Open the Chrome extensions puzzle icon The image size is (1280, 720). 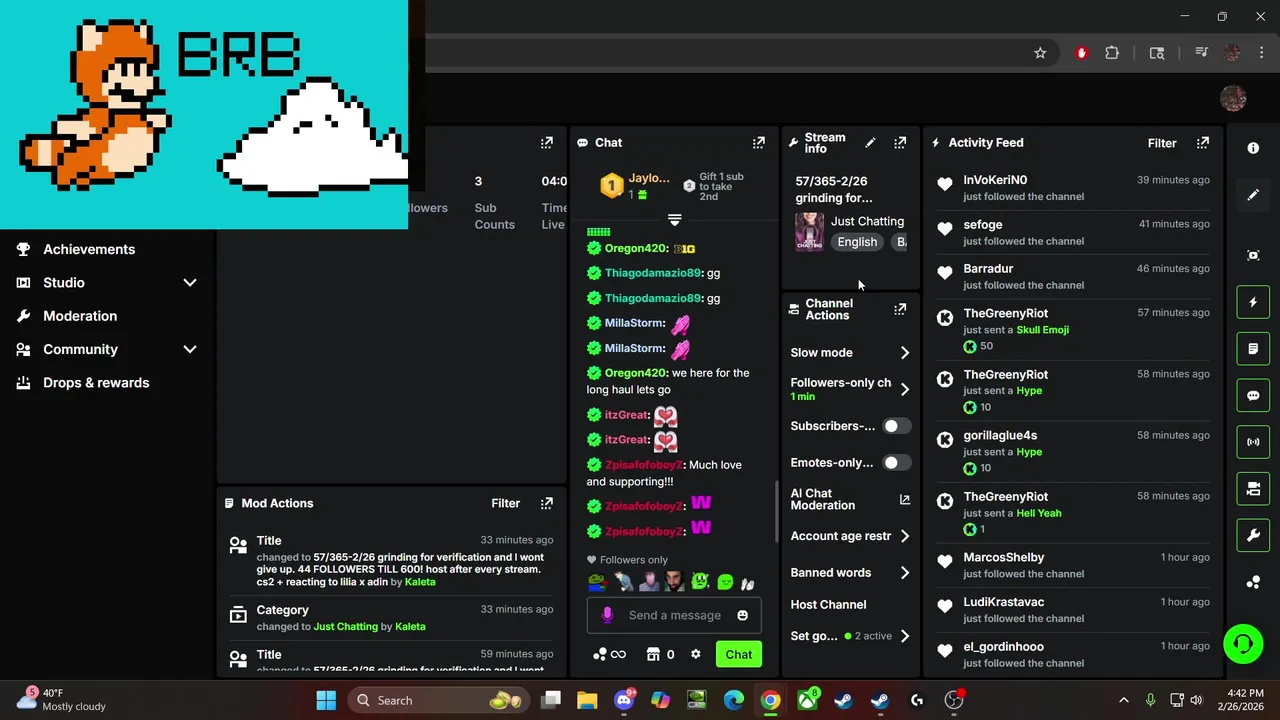click(1112, 53)
